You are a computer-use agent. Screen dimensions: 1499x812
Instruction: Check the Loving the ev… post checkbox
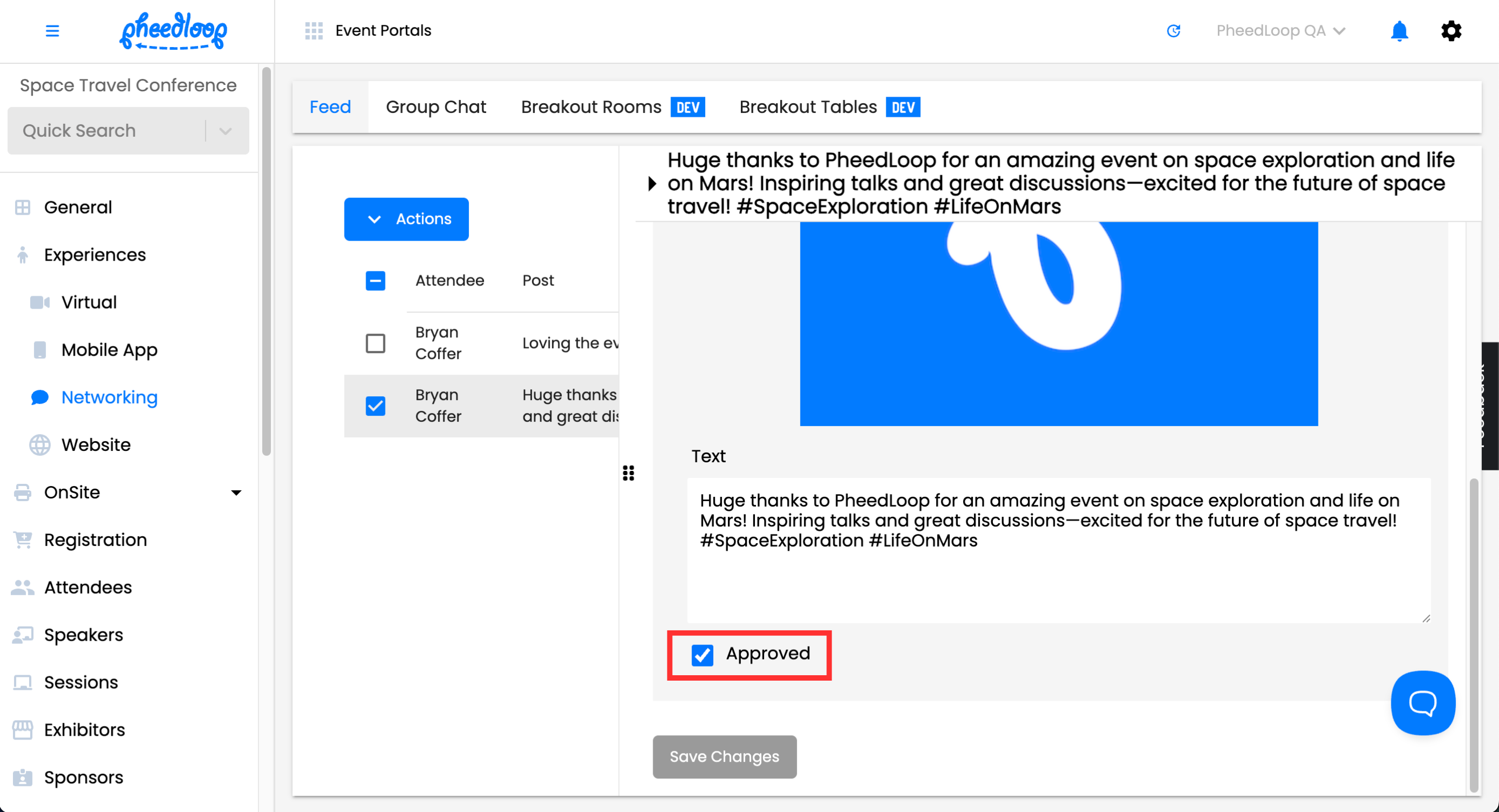(x=375, y=344)
